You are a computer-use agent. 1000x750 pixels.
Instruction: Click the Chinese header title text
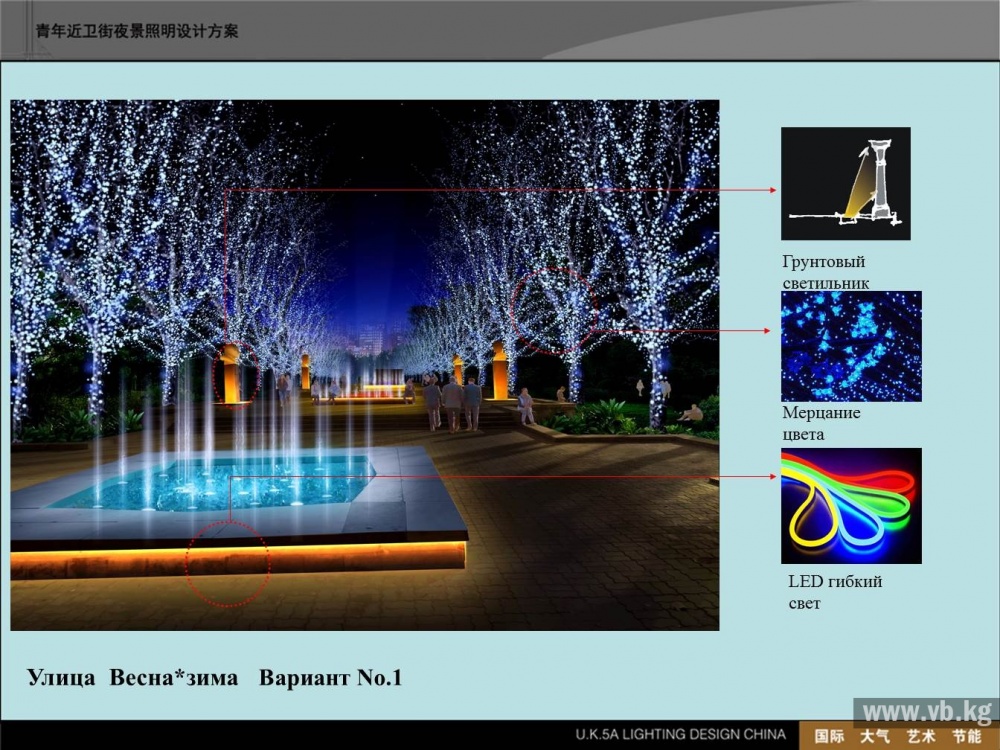[136, 31]
